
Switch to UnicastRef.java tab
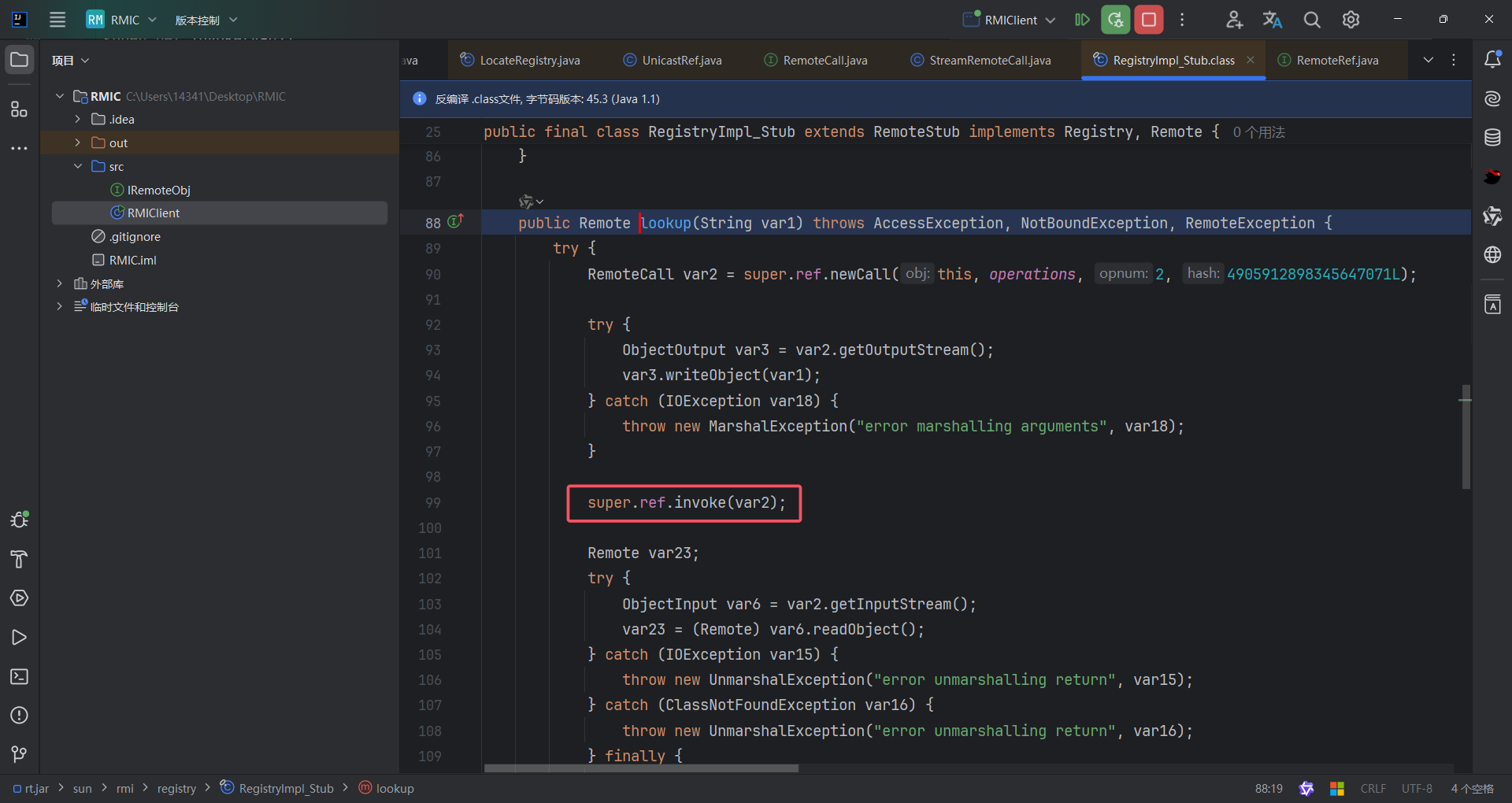coord(673,60)
